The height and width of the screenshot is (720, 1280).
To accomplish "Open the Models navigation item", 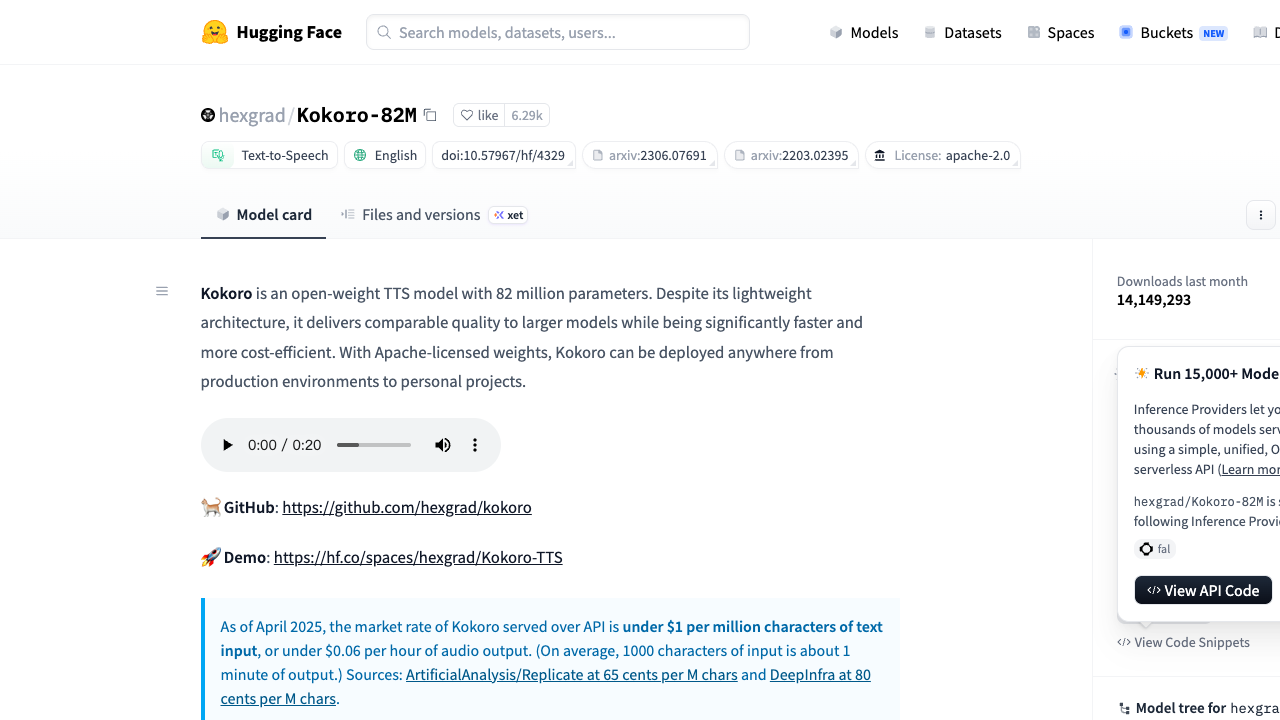I will 864,32.
